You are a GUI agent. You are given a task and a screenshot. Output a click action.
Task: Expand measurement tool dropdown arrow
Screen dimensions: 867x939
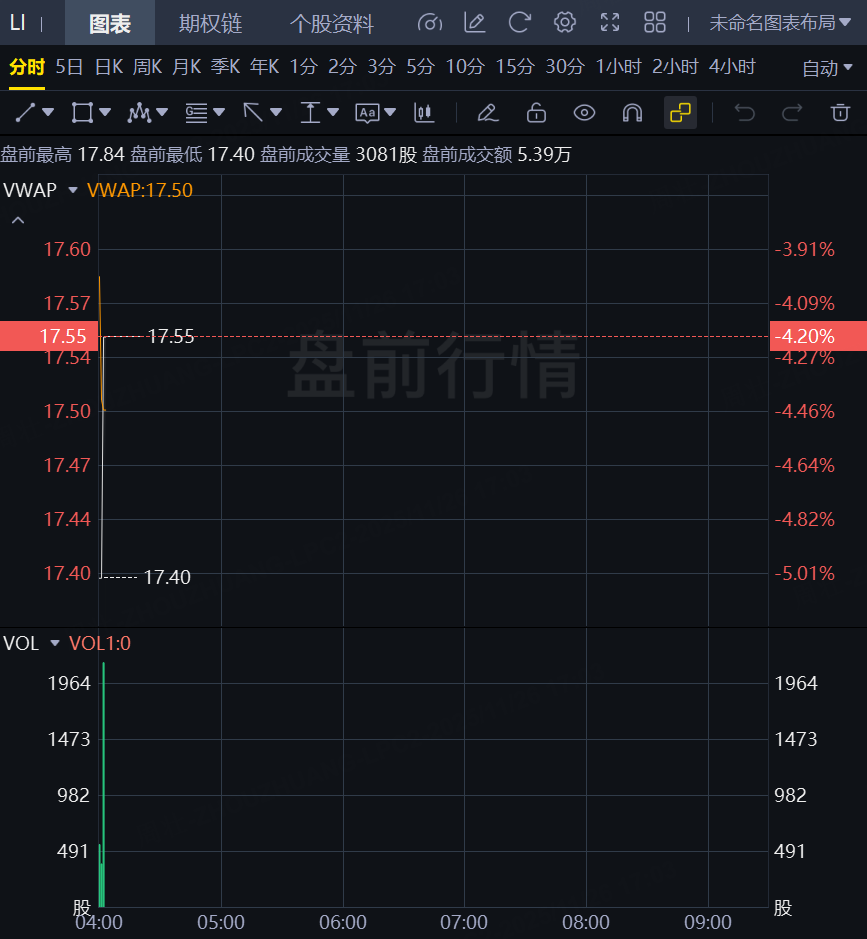click(334, 112)
